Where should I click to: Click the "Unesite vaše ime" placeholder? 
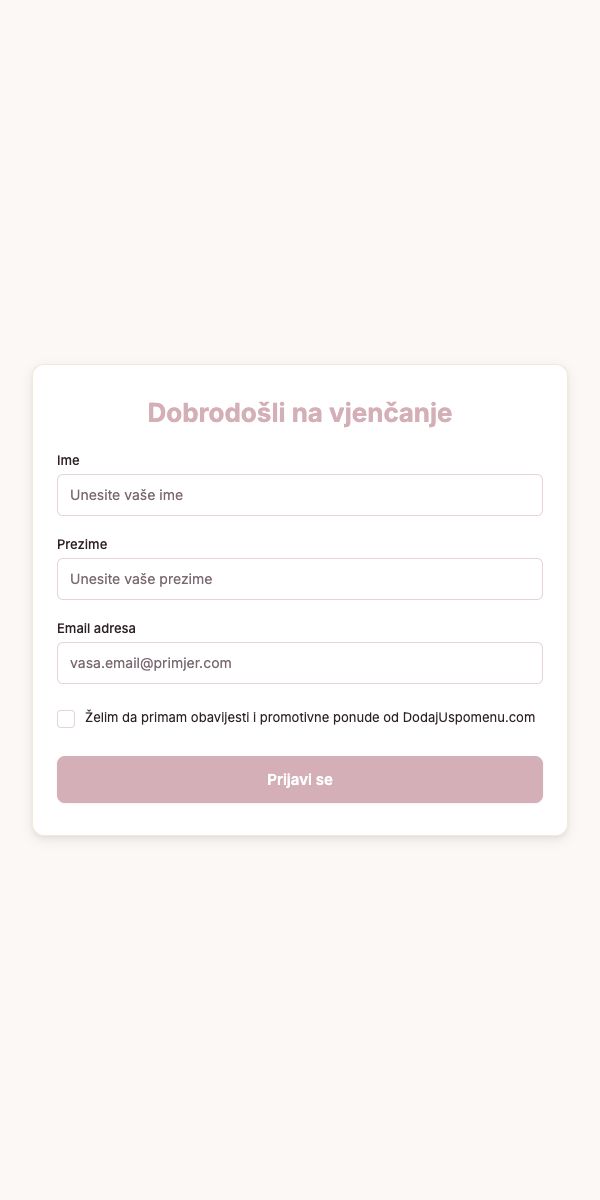pos(126,495)
